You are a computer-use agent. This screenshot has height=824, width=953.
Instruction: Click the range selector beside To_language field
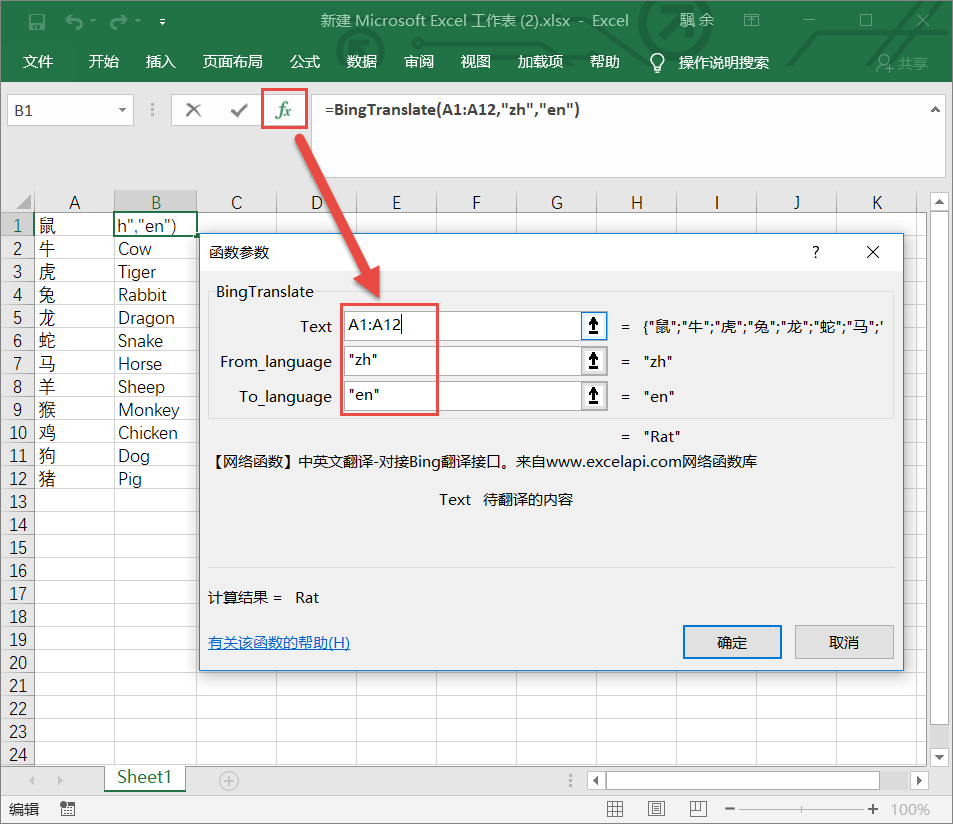coord(594,396)
